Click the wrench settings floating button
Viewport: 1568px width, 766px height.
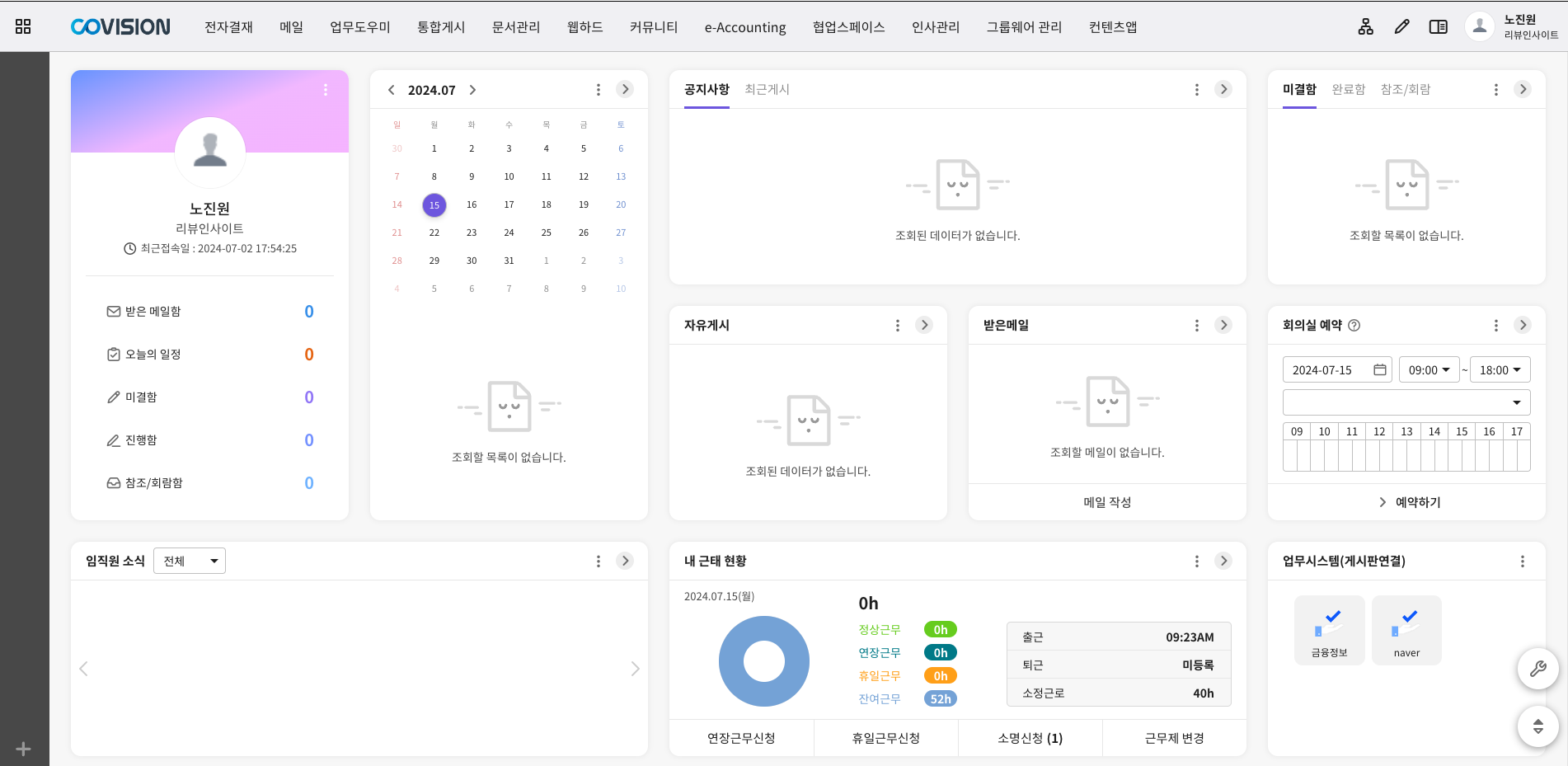pyautogui.click(x=1537, y=669)
